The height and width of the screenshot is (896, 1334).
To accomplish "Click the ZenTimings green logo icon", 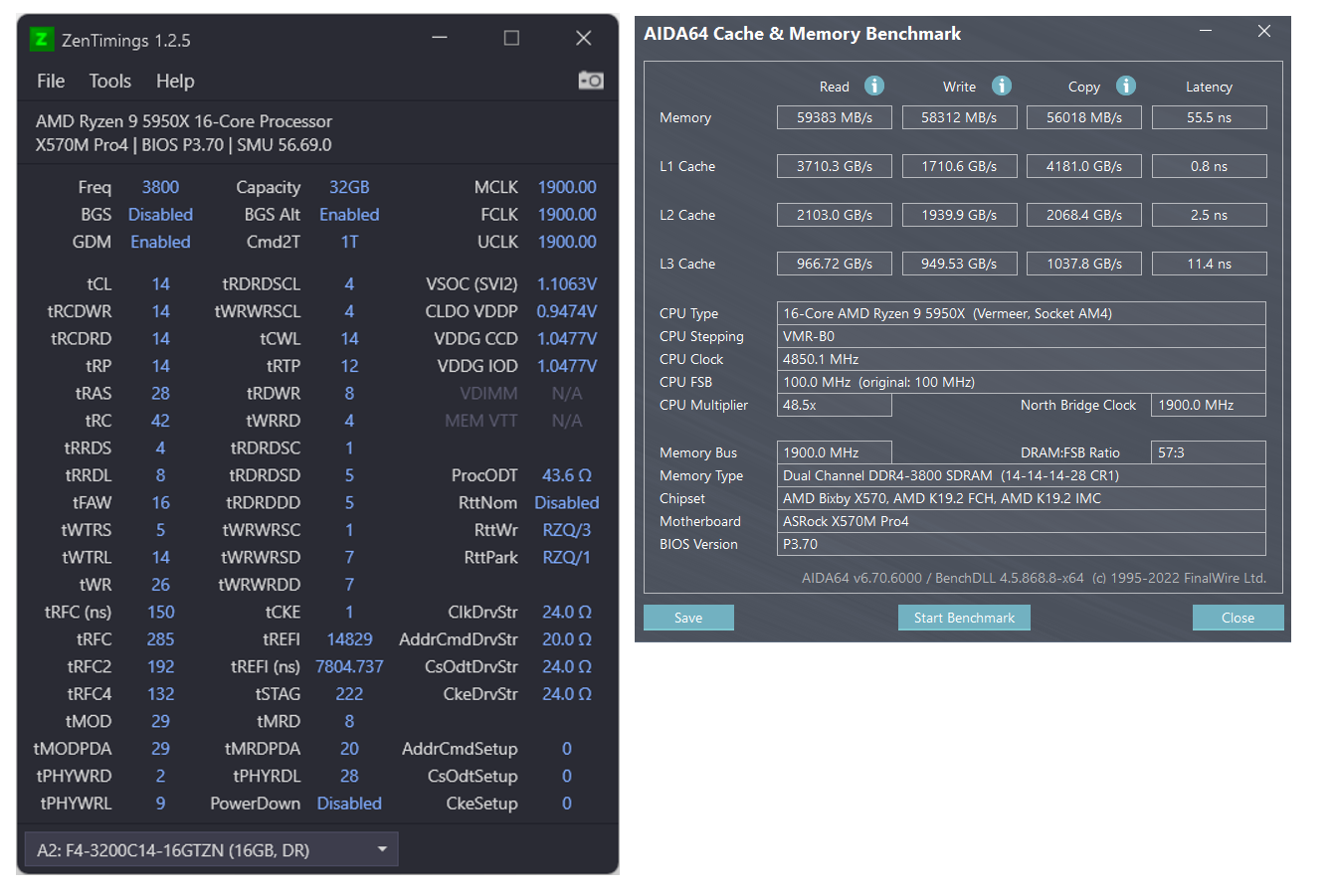I will pos(41,40).
